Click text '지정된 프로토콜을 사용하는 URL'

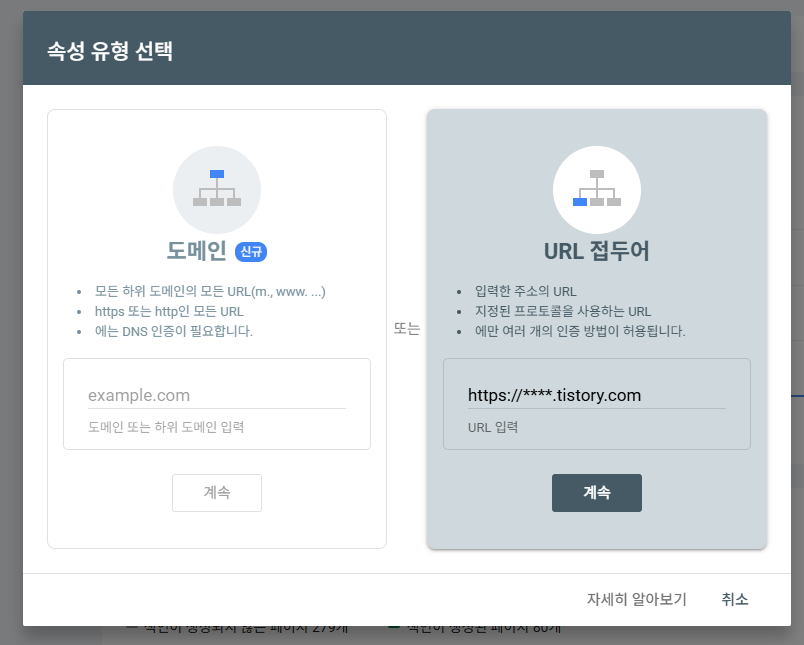[x=563, y=311]
